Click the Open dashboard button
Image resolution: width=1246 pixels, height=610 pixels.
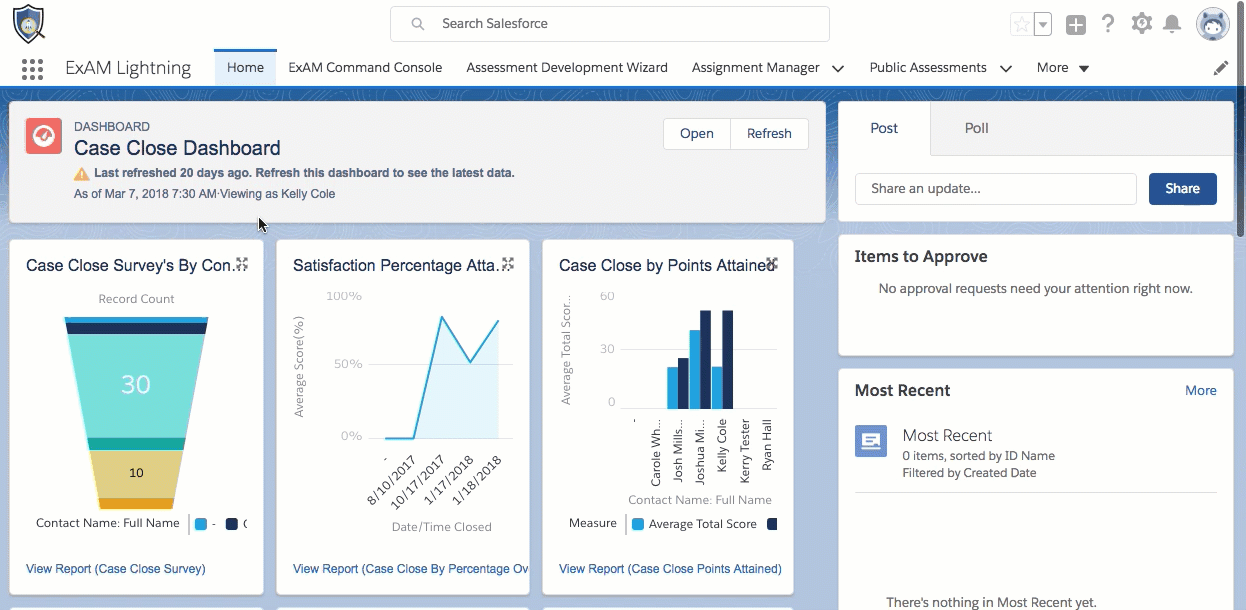[697, 134]
